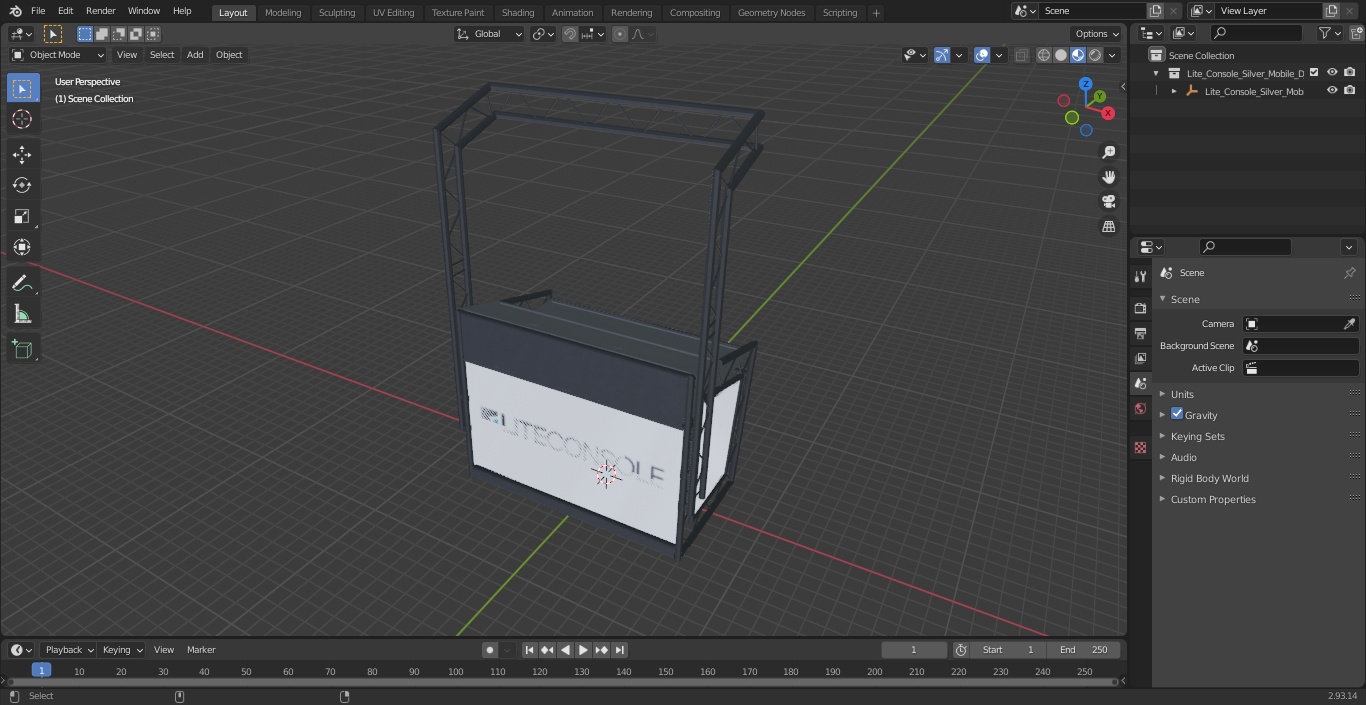Open Global transform orientation dropdown
The image size is (1366, 705).
coord(490,34)
